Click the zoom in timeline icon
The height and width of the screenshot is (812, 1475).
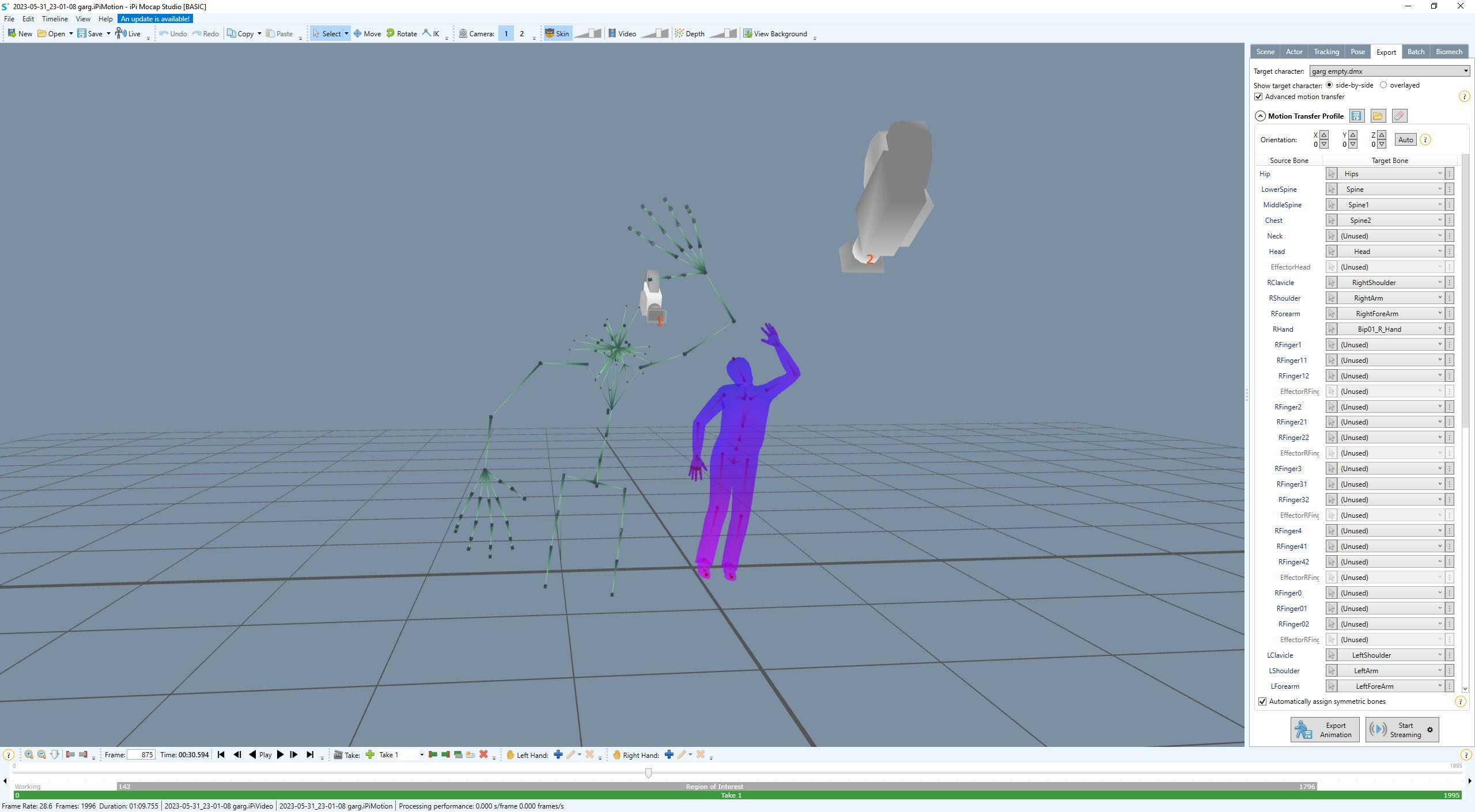(28, 754)
